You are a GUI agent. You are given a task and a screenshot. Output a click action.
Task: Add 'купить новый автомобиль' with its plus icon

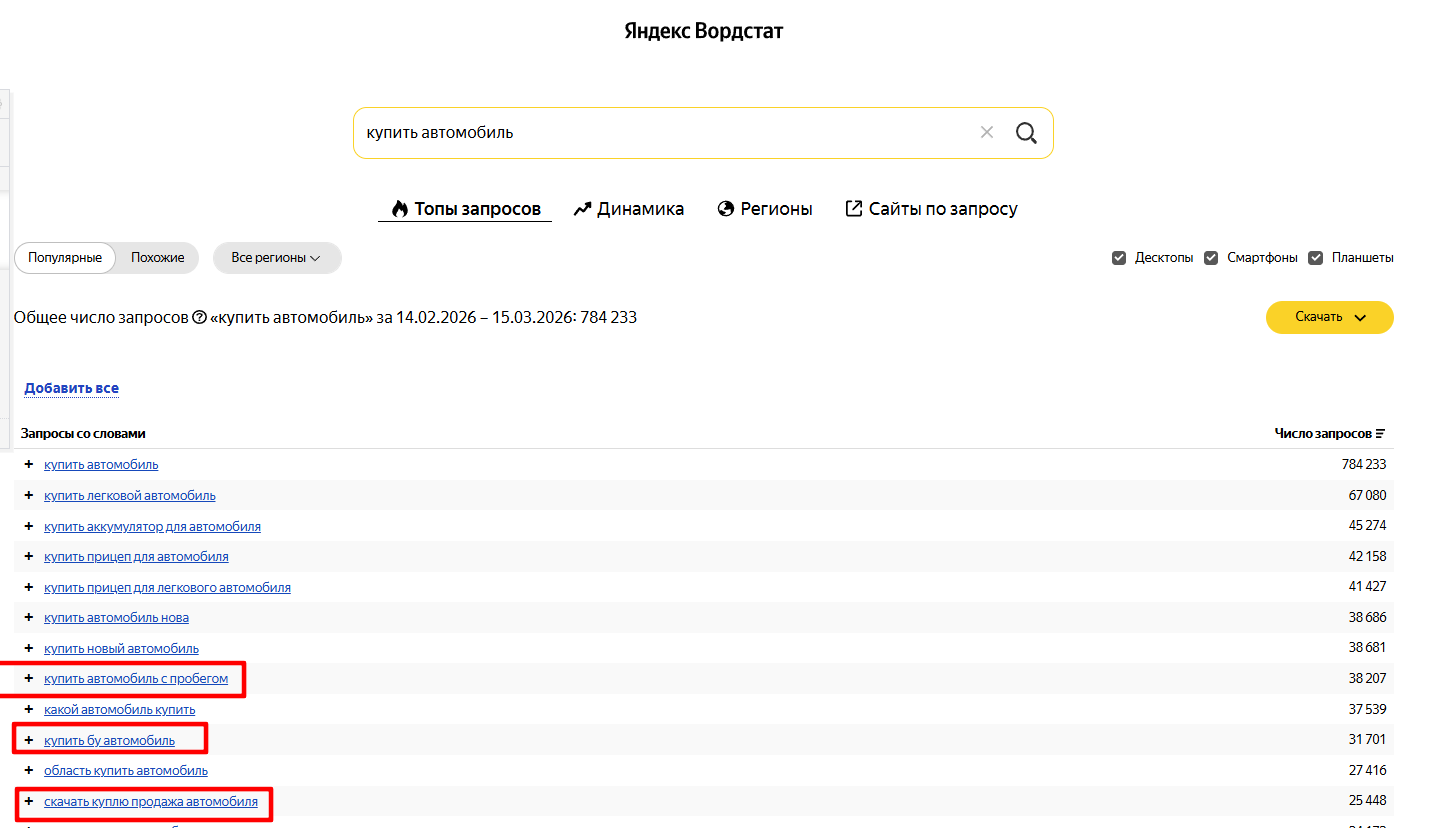[x=29, y=648]
